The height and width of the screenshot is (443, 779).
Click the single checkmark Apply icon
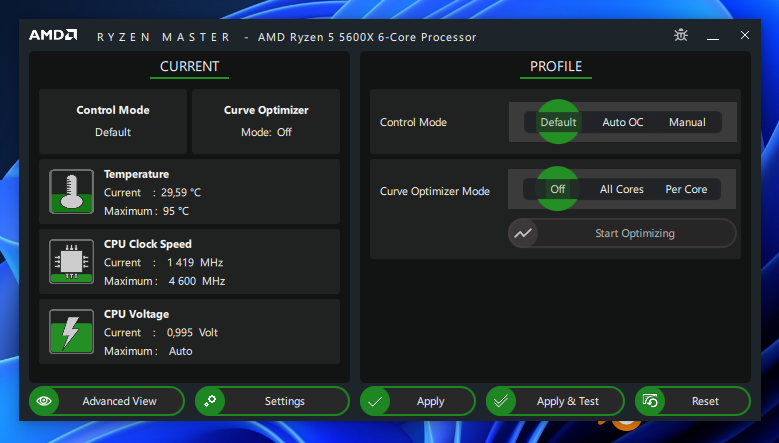(x=375, y=401)
